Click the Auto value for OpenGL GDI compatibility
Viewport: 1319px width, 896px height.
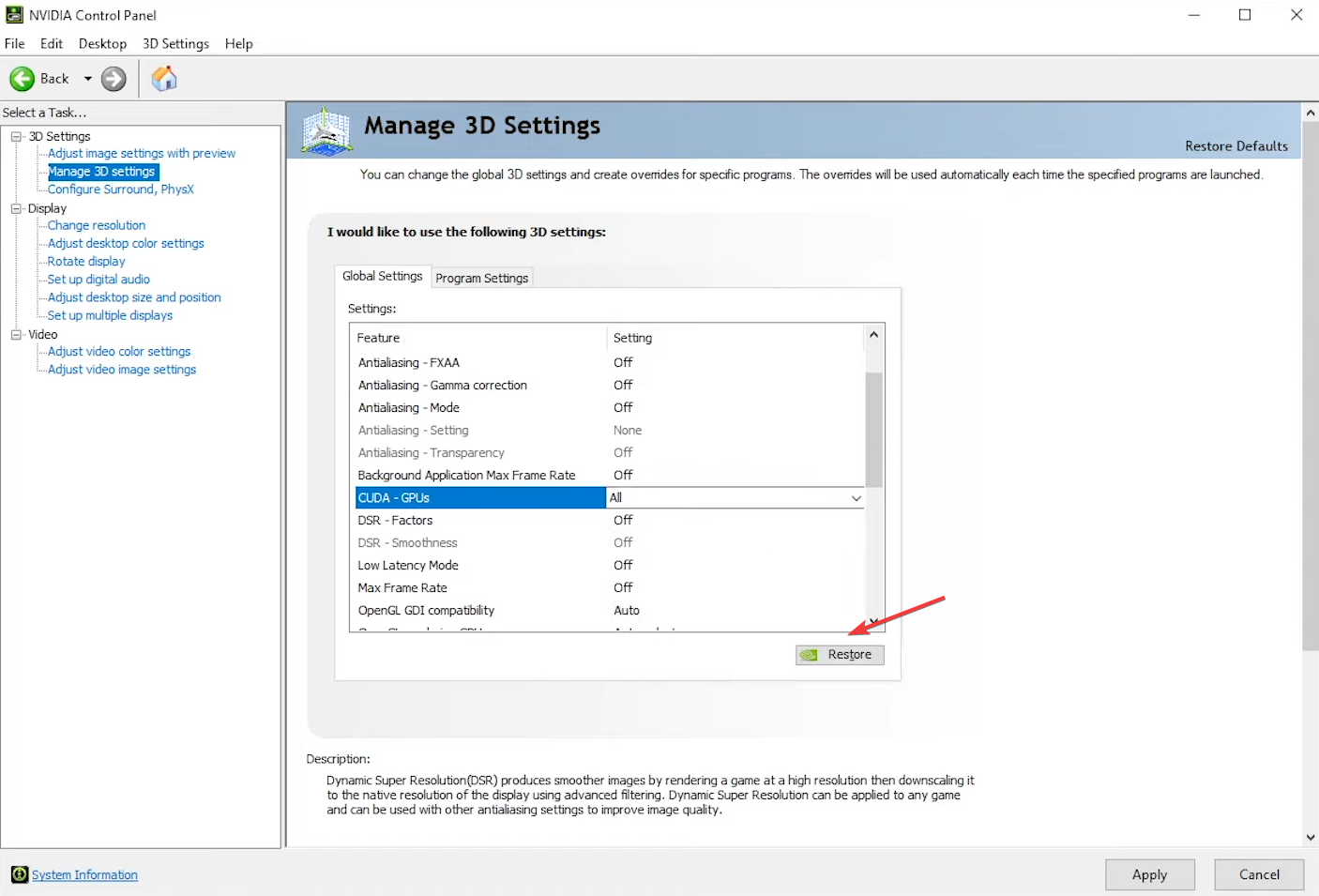point(627,611)
